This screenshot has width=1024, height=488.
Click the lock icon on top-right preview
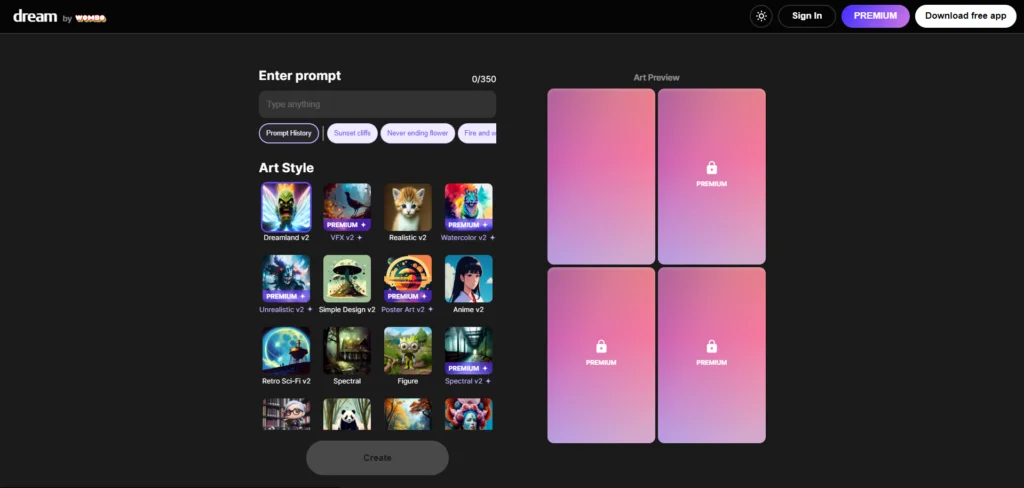pos(712,168)
